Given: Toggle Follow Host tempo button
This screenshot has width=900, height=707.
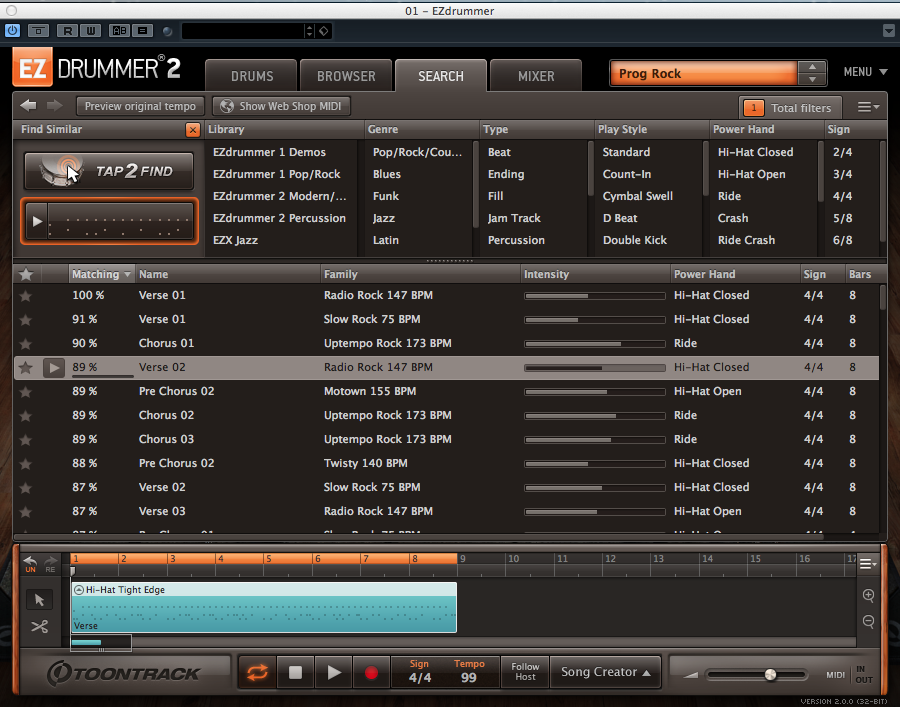Looking at the screenshot, I should (525, 672).
